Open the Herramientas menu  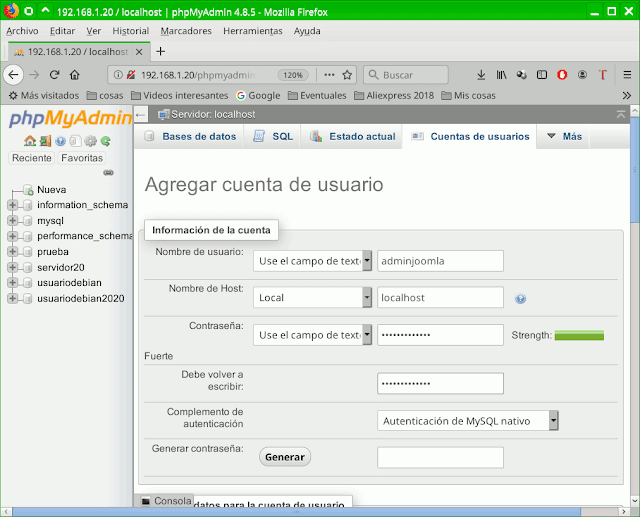[253, 31]
